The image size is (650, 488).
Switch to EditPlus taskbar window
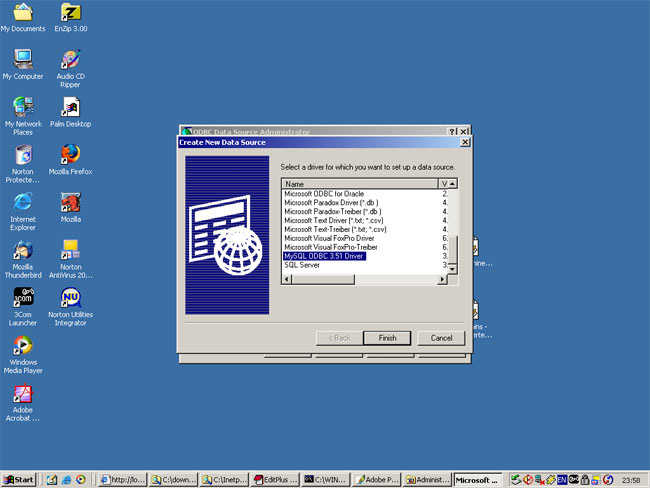tap(275, 480)
